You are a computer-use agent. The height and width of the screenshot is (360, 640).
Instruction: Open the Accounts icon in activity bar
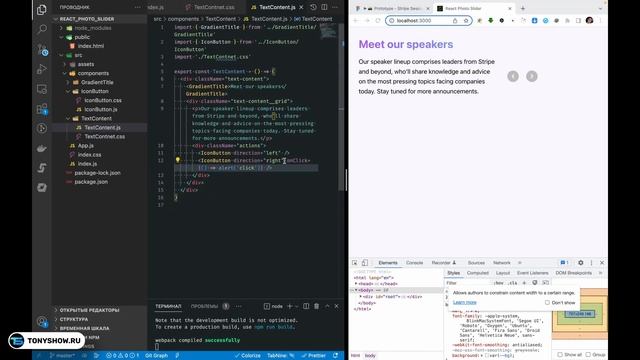(42, 322)
